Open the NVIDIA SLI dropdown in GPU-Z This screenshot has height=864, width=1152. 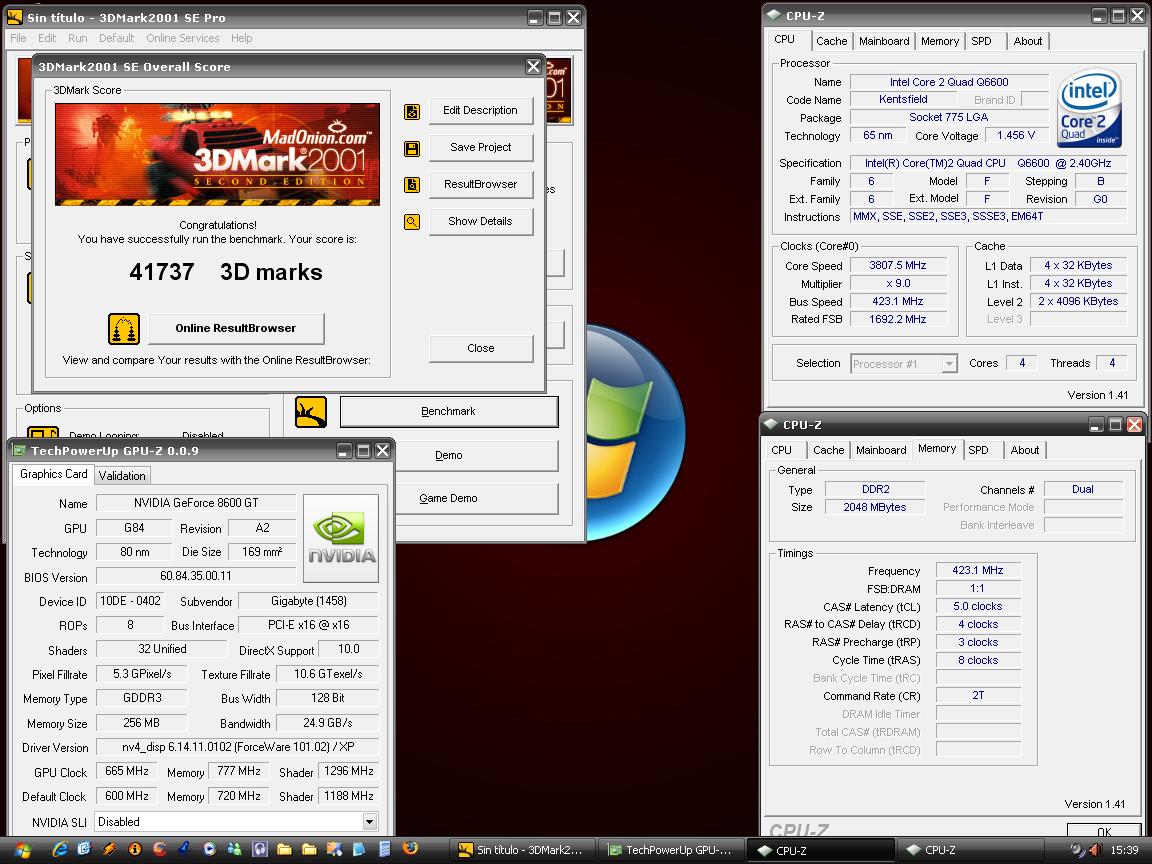click(x=370, y=822)
